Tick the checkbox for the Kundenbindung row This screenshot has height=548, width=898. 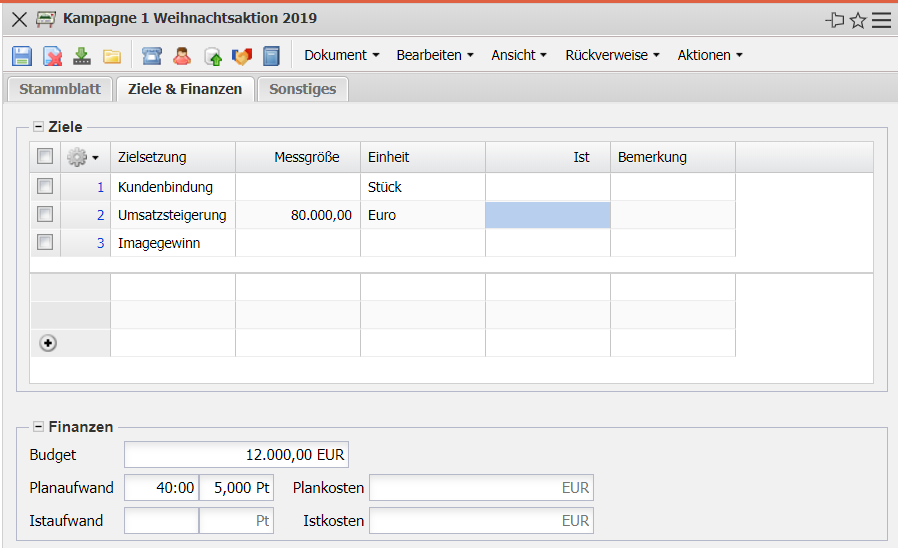point(44,186)
